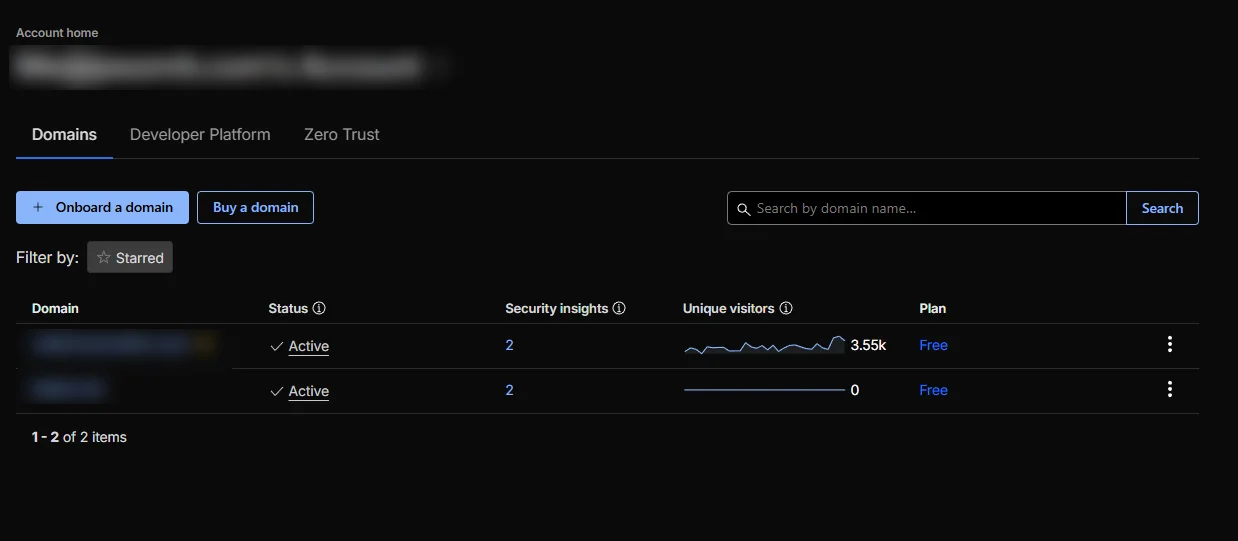
Task: Click the Active status of the second domain
Action: [308, 391]
